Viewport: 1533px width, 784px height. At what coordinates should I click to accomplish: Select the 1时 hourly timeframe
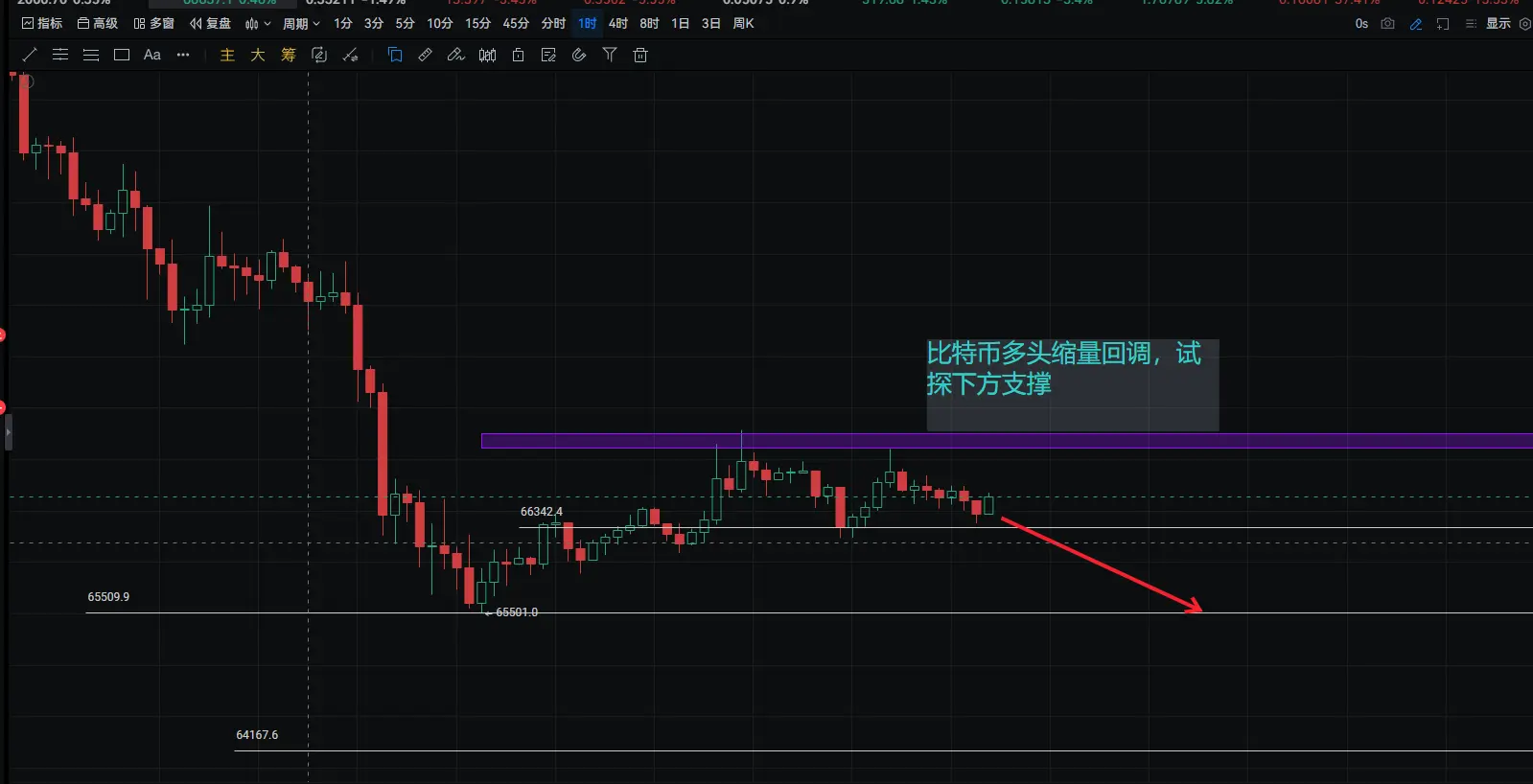point(588,23)
